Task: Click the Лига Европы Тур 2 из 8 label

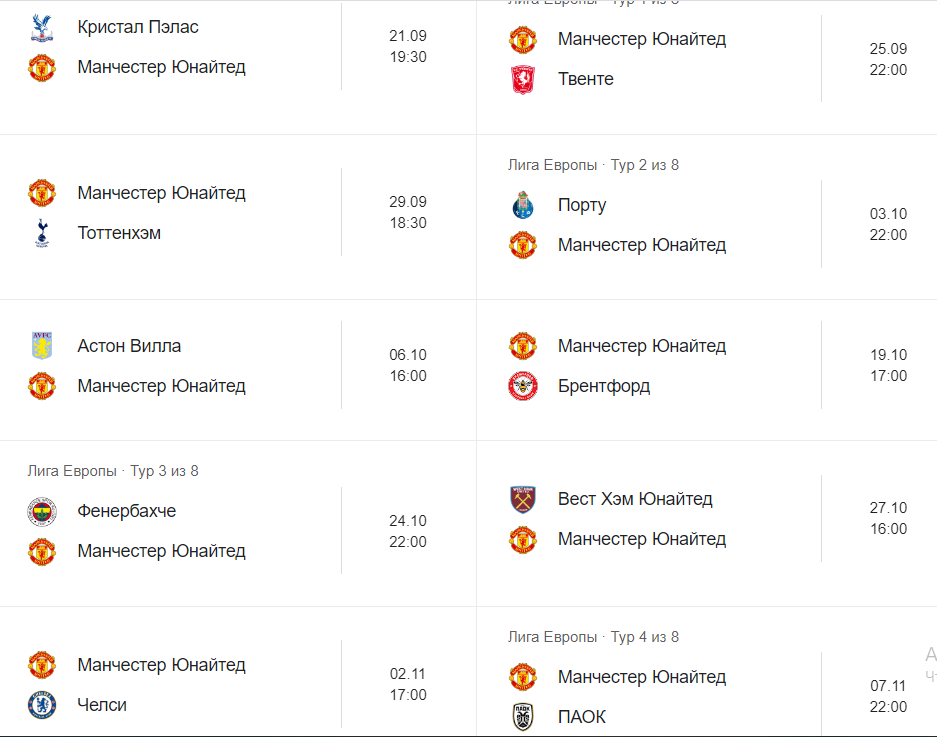Action: (593, 165)
